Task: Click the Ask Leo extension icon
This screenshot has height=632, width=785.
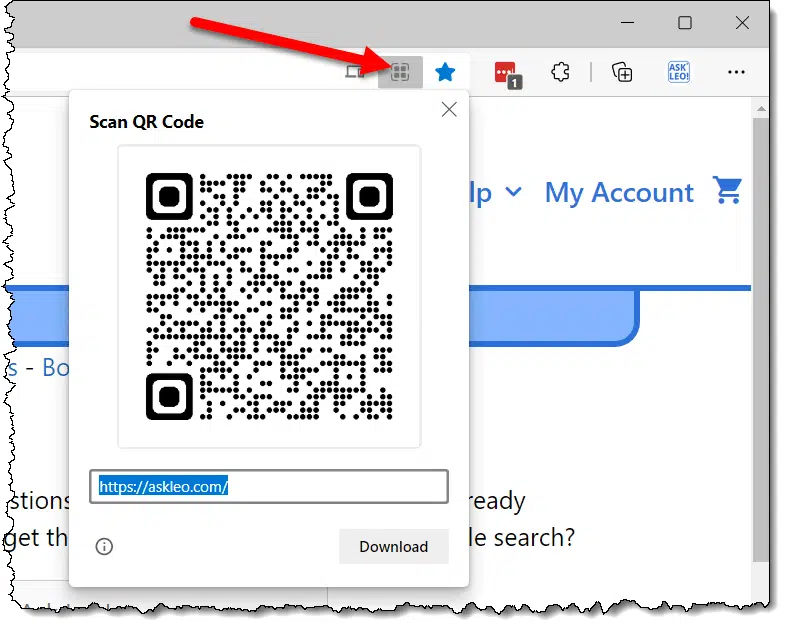Action: tap(678, 72)
